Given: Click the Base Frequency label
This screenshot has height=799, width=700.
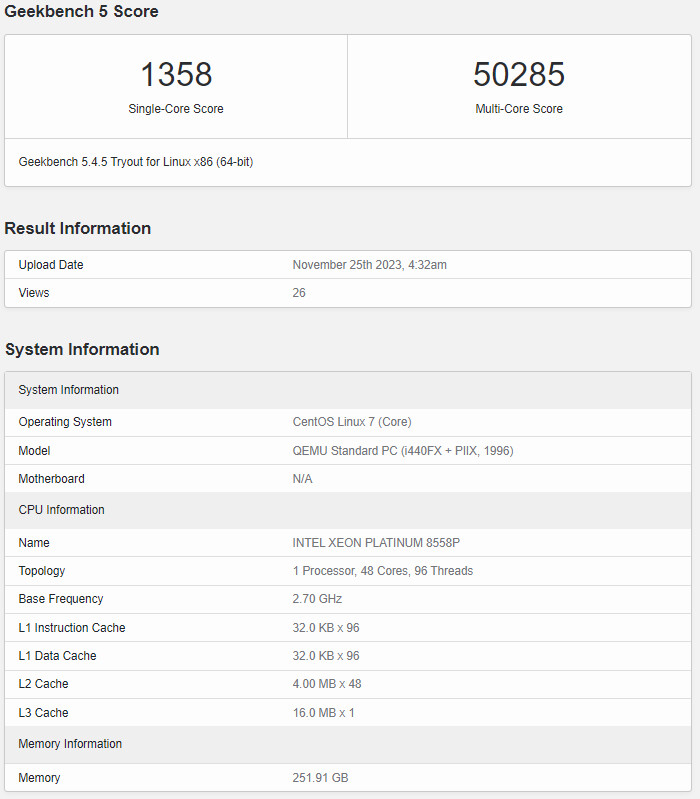Looking at the screenshot, I should (61, 599).
